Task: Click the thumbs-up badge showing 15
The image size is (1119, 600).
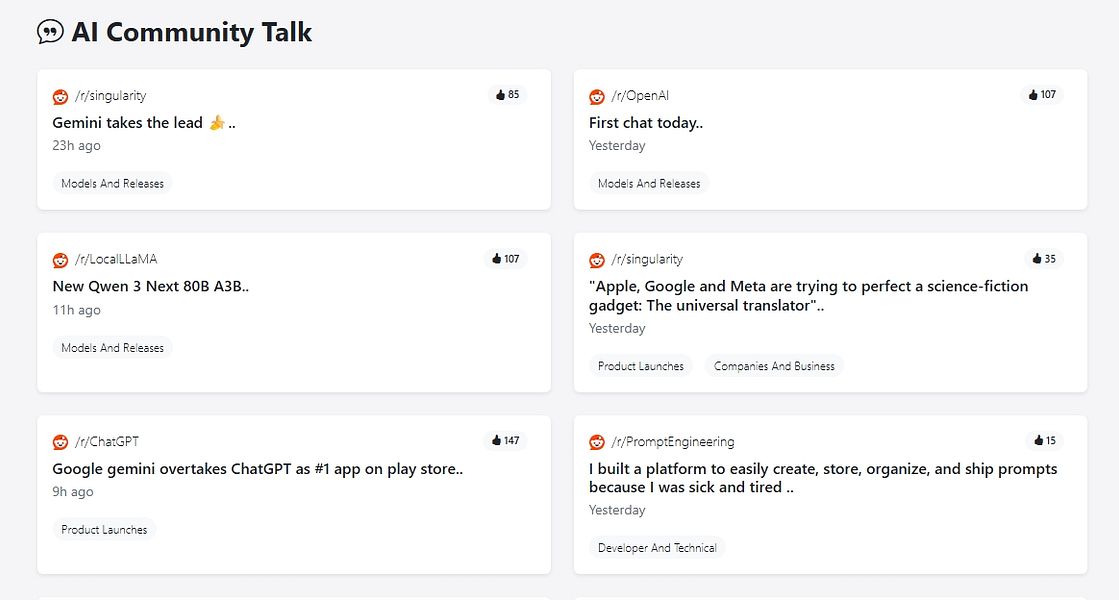Action: click(1043, 441)
